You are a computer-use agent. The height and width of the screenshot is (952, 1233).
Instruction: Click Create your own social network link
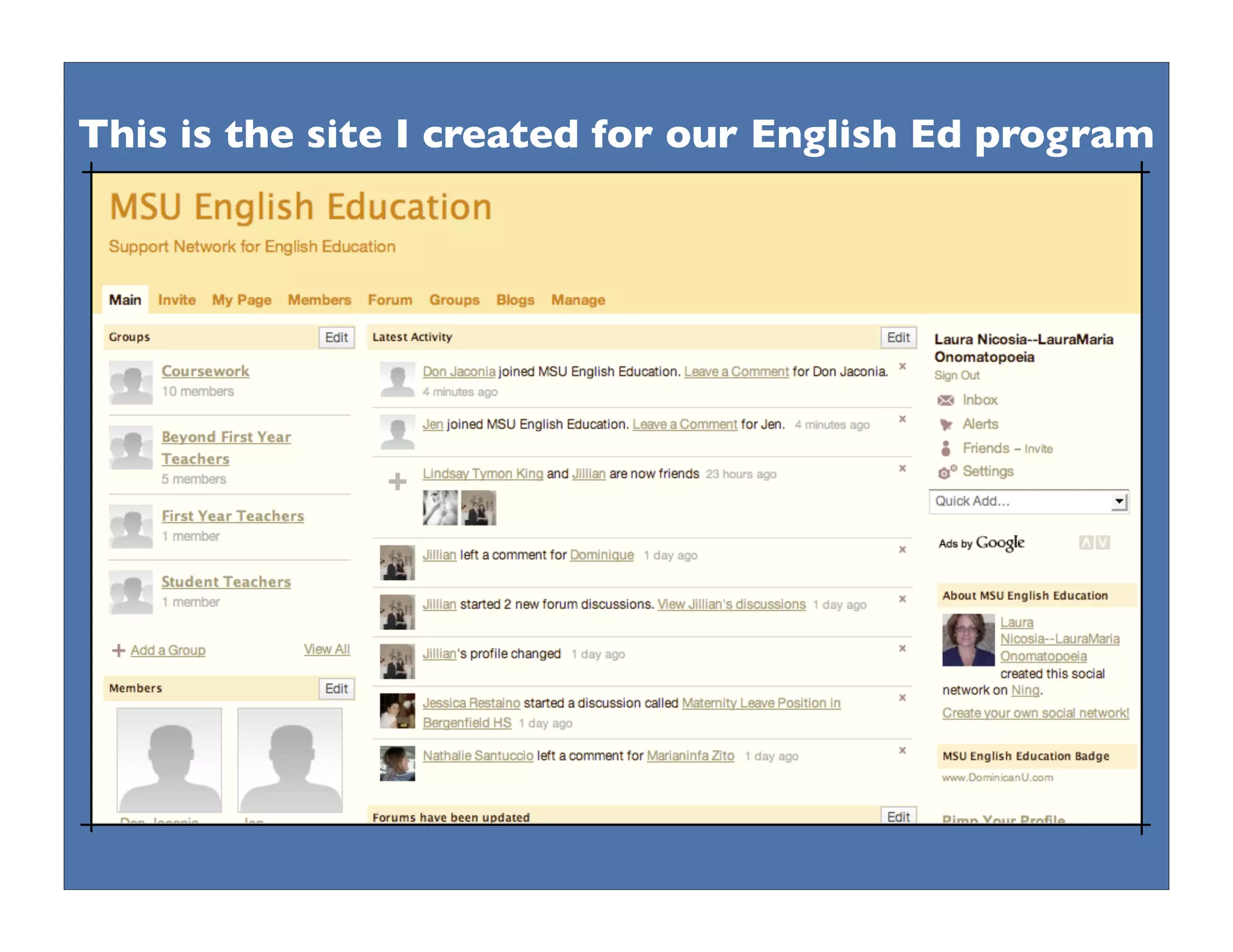coord(1036,713)
